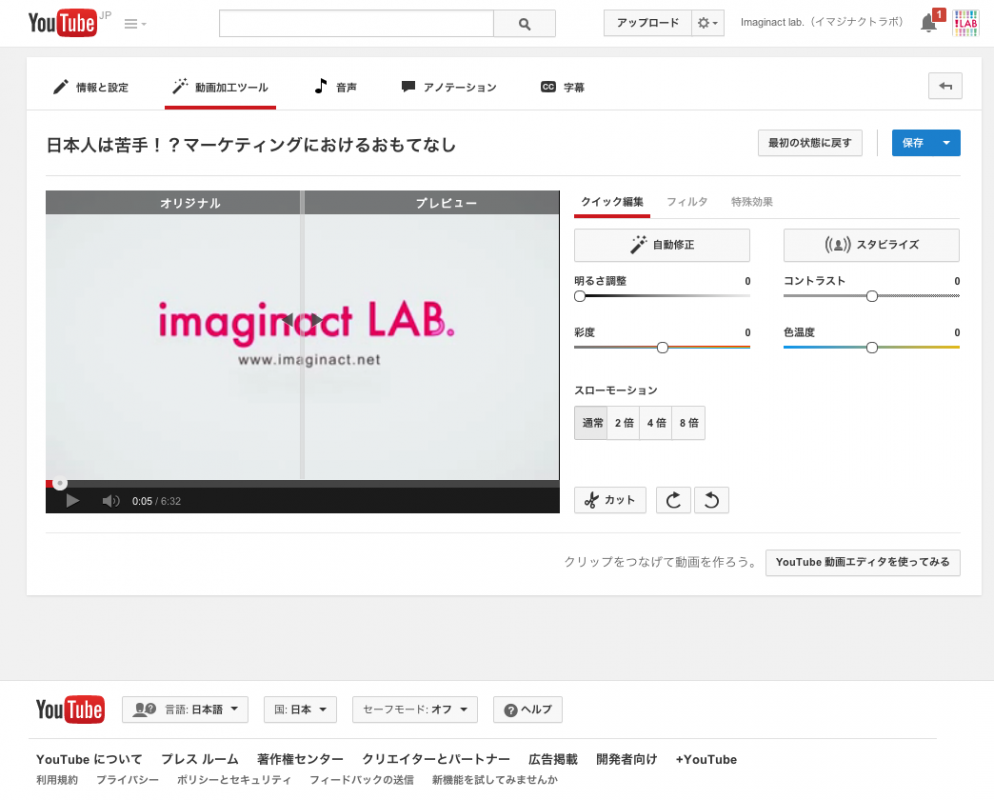Select 通常 normal speed
994x800 pixels.
pyautogui.click(x=591, y=423)
